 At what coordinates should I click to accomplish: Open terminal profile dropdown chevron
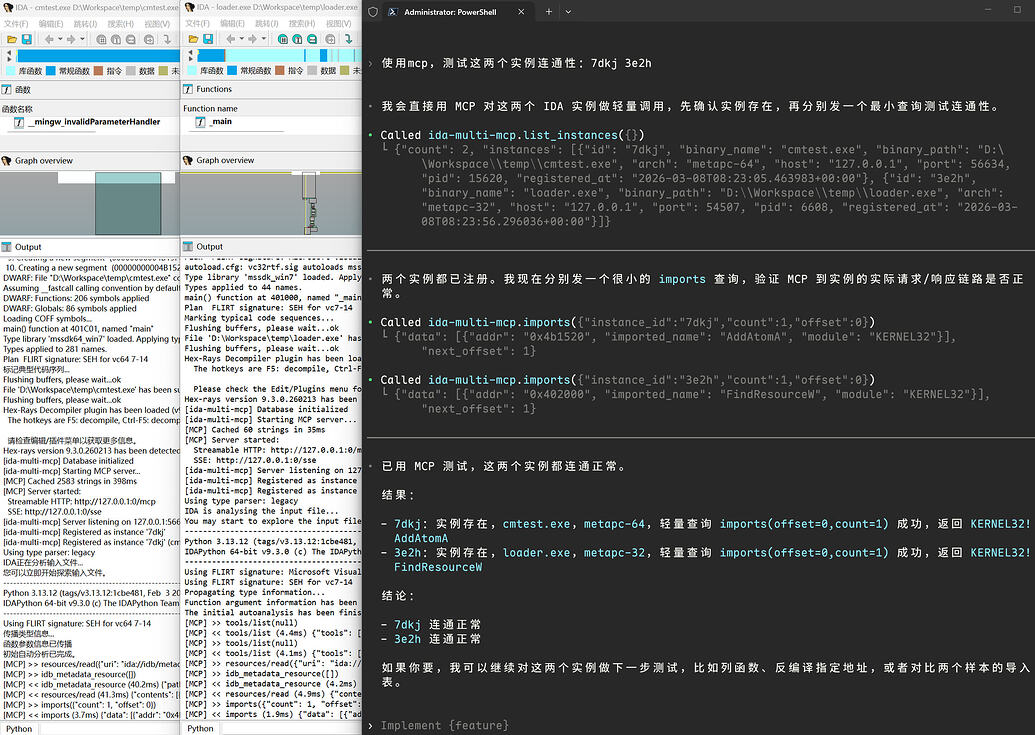click(x=568, y=12)
